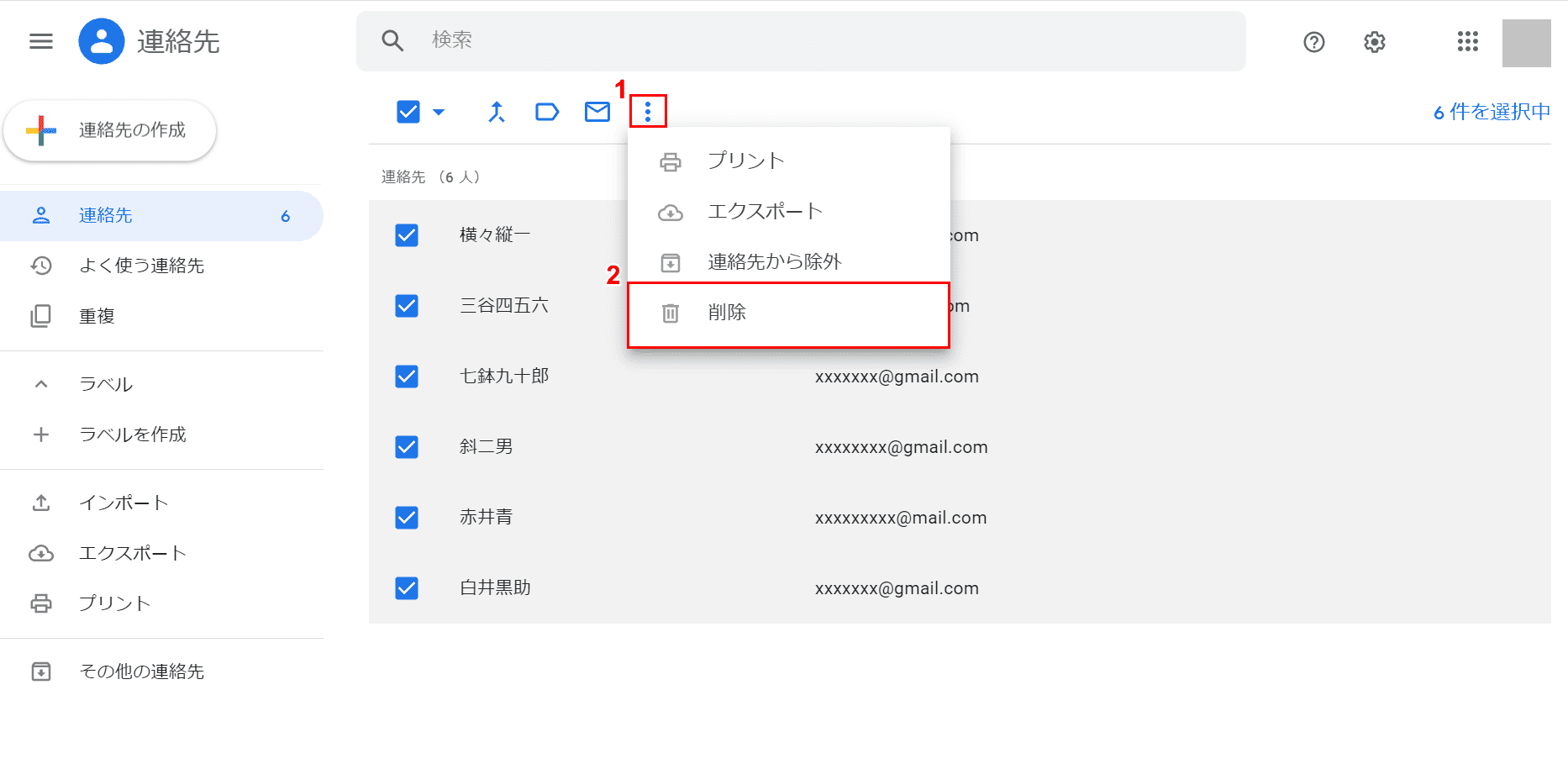Uncheck the checkbox for 白井黒助
This screenshot has width=1568, height=769.
(407, 588)
